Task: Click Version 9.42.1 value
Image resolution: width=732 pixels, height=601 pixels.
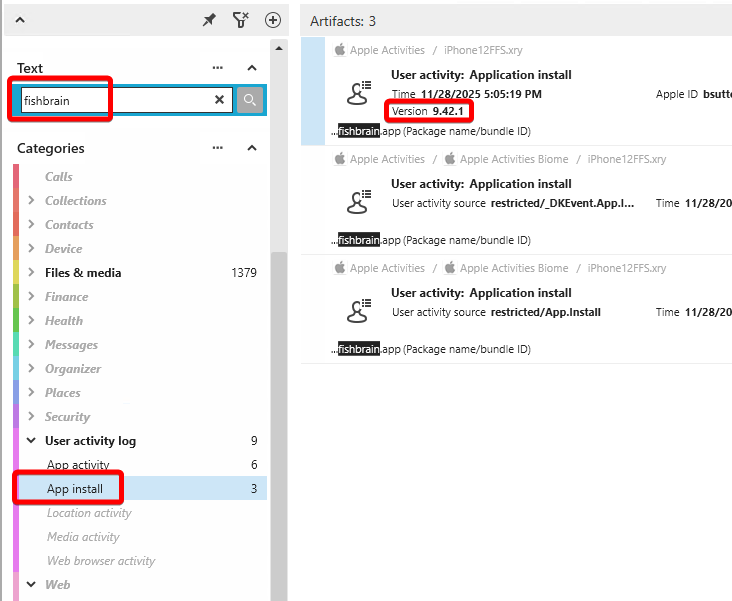Action: [x=448, y=111]
